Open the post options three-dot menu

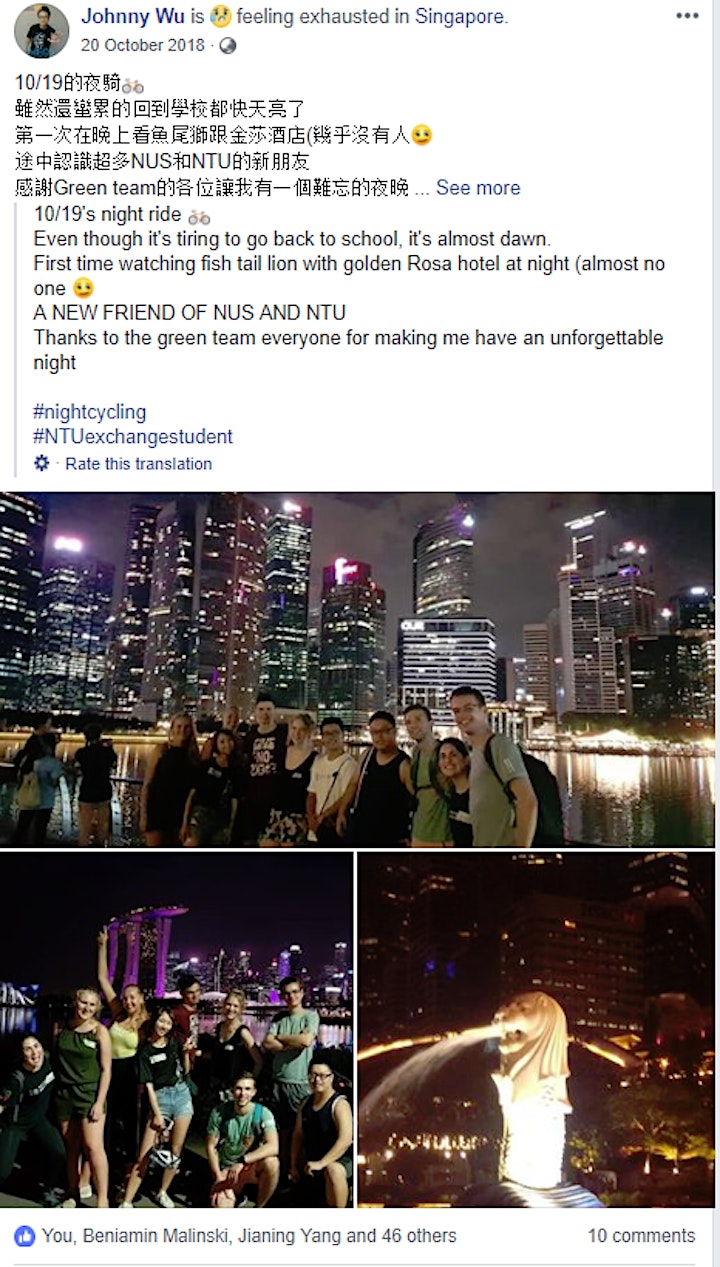(687, 16)
